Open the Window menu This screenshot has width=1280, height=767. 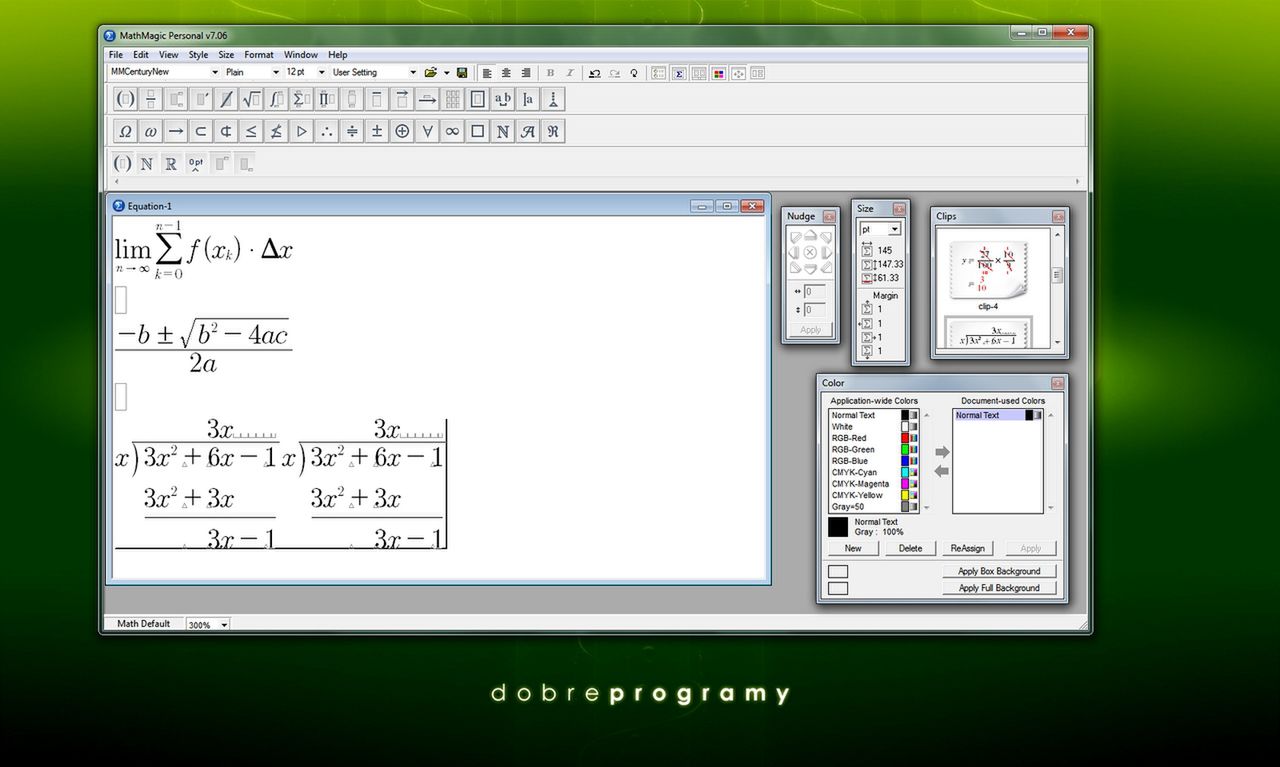click(300, 54)
